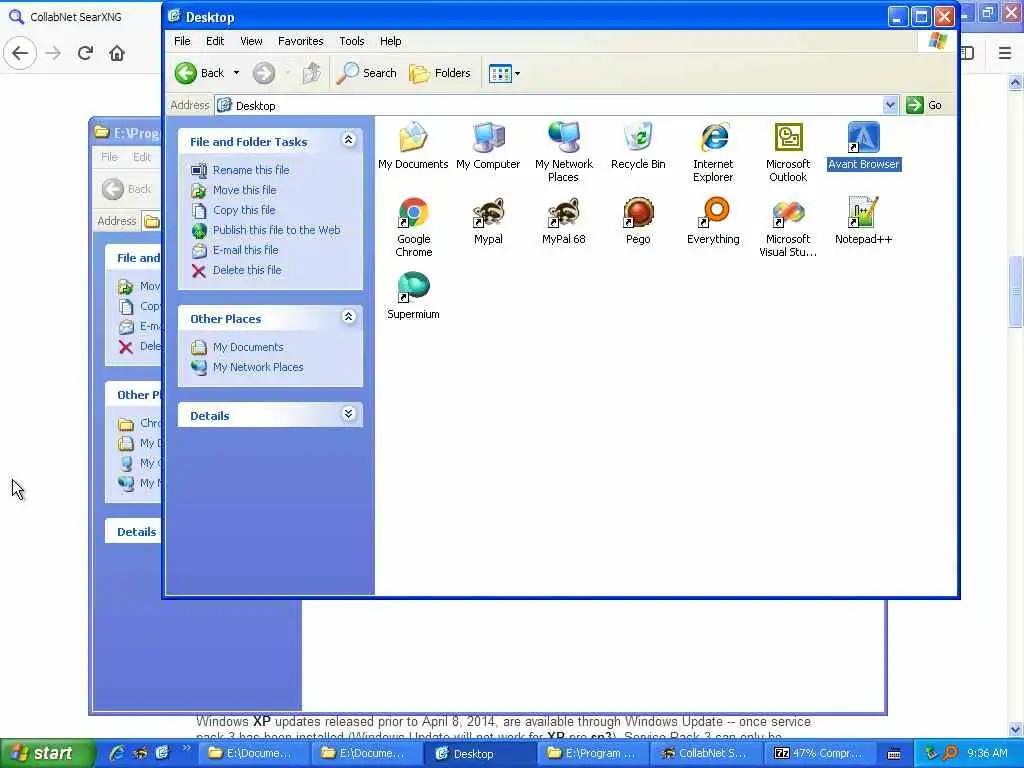Select the Supermium shortcut icon
This screenshot has width=1024, height=768.
point(413,296)
